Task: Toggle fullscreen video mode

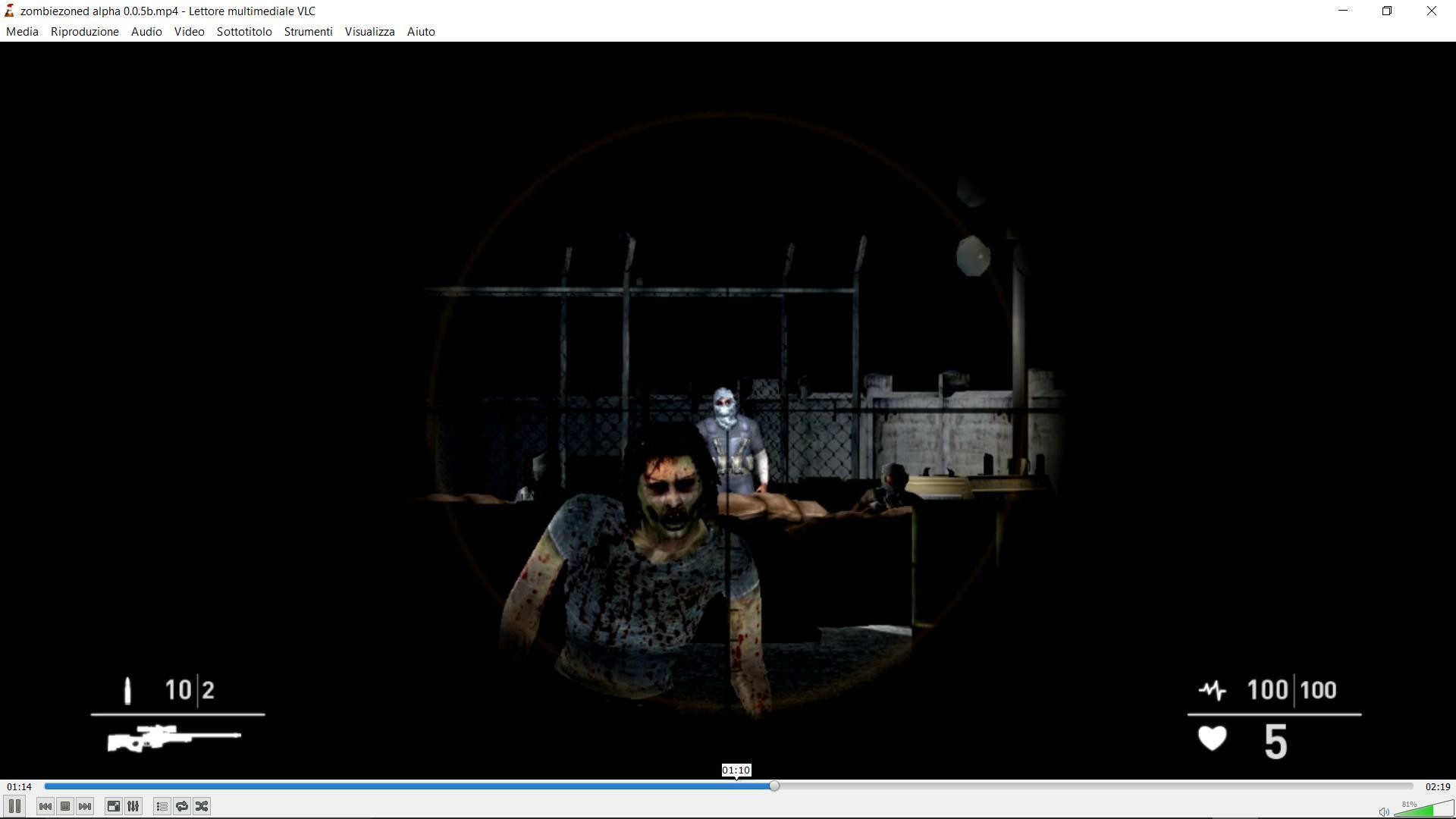Action: tap(113, 806)
